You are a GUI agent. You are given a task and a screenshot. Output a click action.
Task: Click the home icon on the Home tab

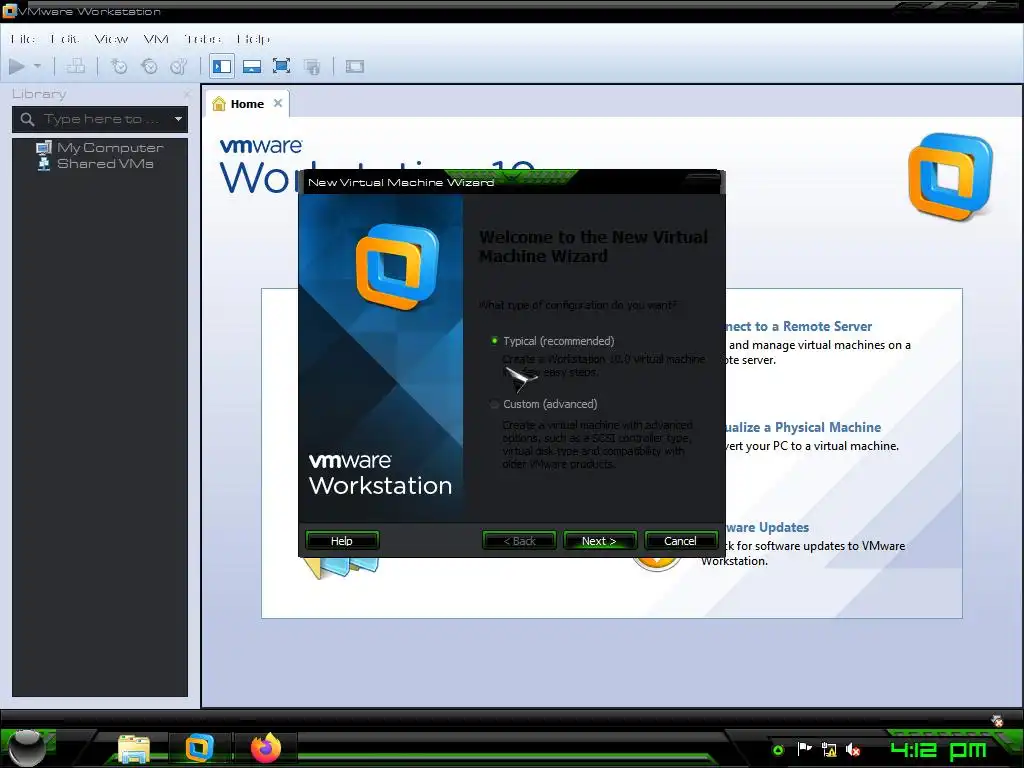219,104
